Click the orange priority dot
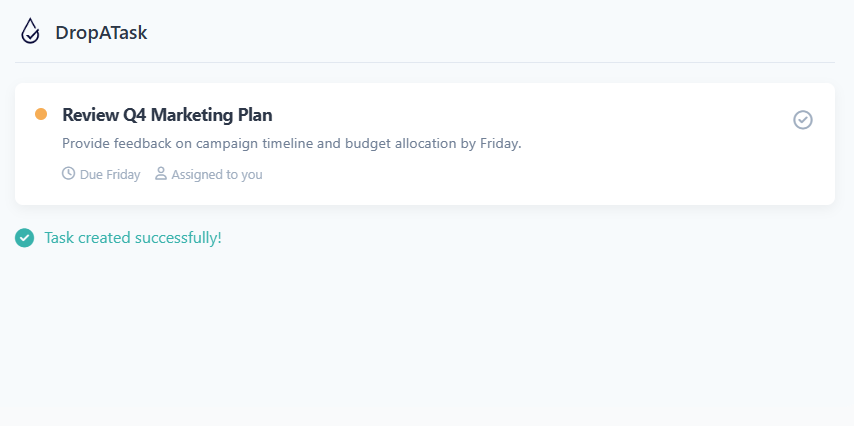854x426 pixels. tap(41, 114)
